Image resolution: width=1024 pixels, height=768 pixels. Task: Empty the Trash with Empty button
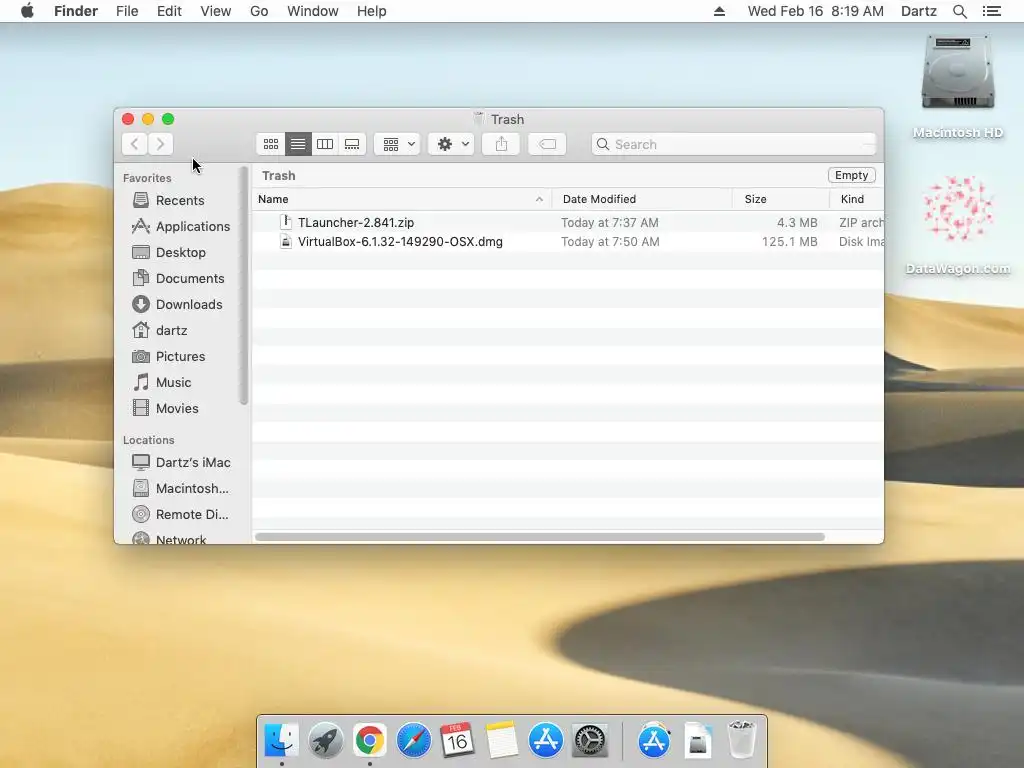tap(852, 175)
